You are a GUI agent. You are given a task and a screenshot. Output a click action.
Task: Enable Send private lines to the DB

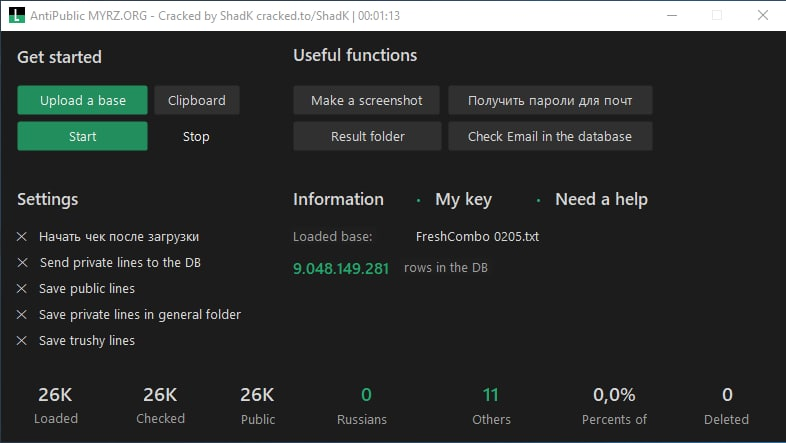pos(23,263)
